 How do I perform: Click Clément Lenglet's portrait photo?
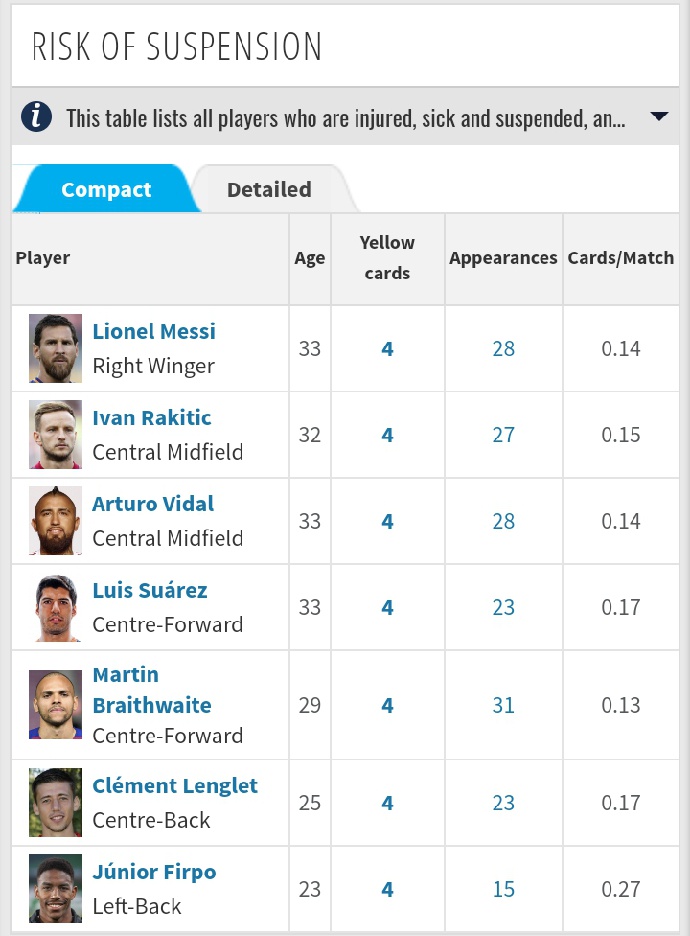tap(55, 802)
